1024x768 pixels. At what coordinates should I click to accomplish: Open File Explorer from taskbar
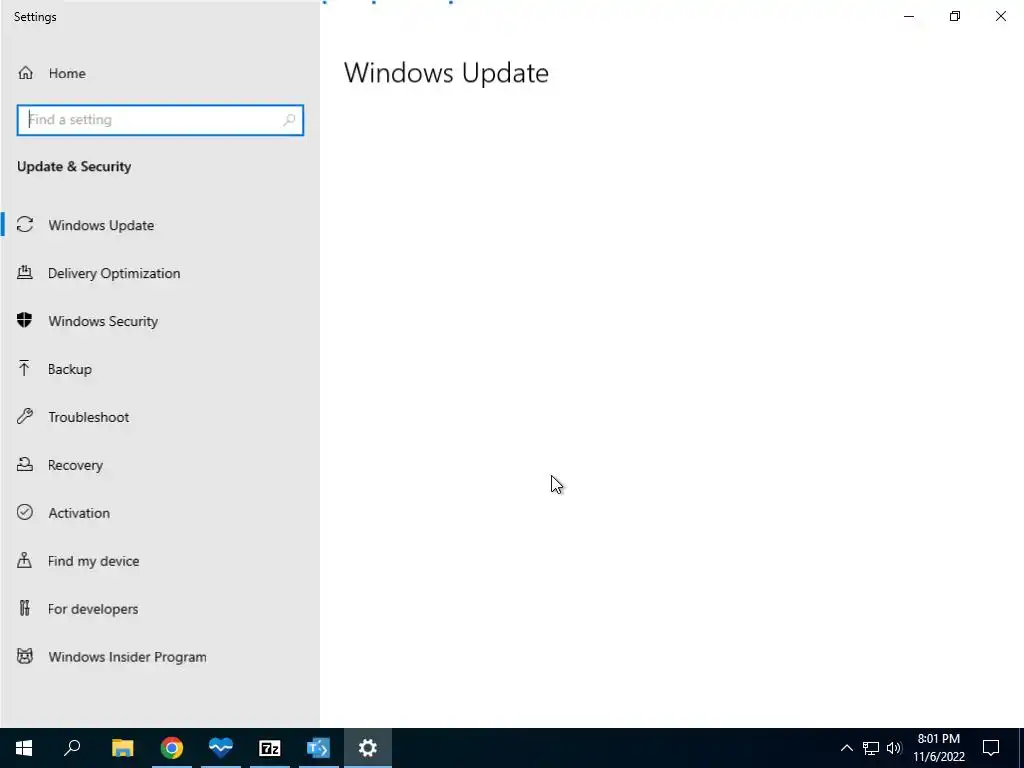[x=123, y=748]
